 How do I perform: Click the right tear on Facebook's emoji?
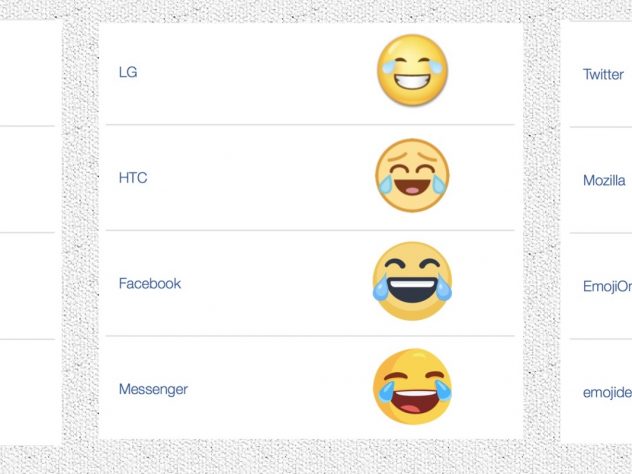pos(443,288)
